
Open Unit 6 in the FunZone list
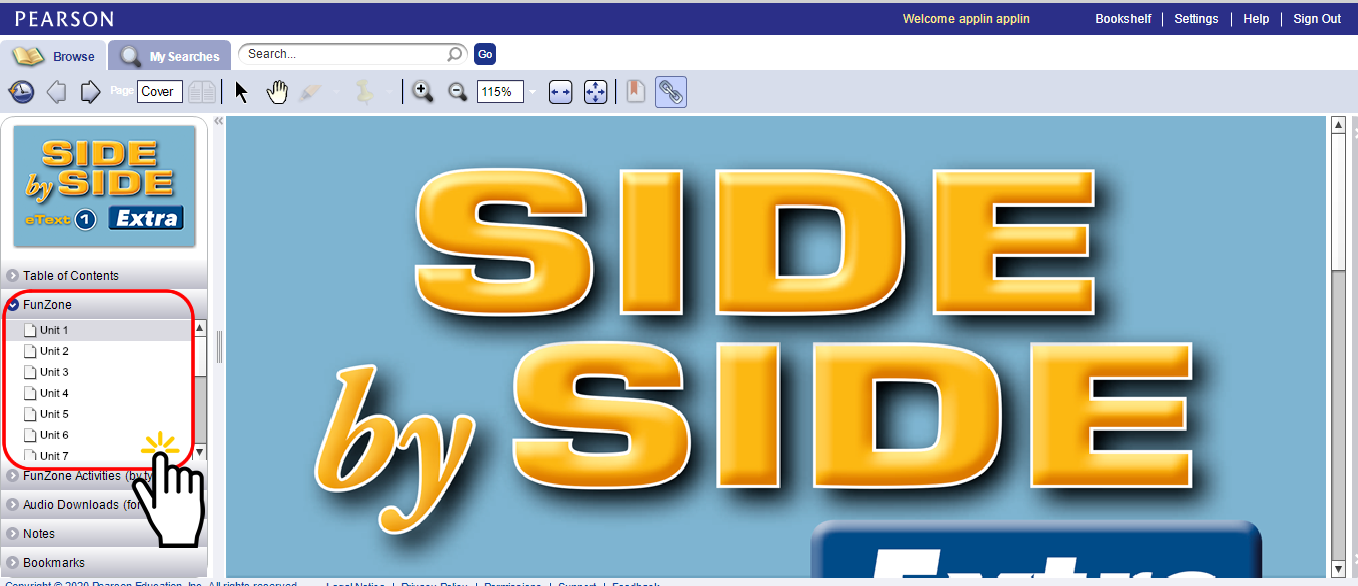tap(98, 435)
